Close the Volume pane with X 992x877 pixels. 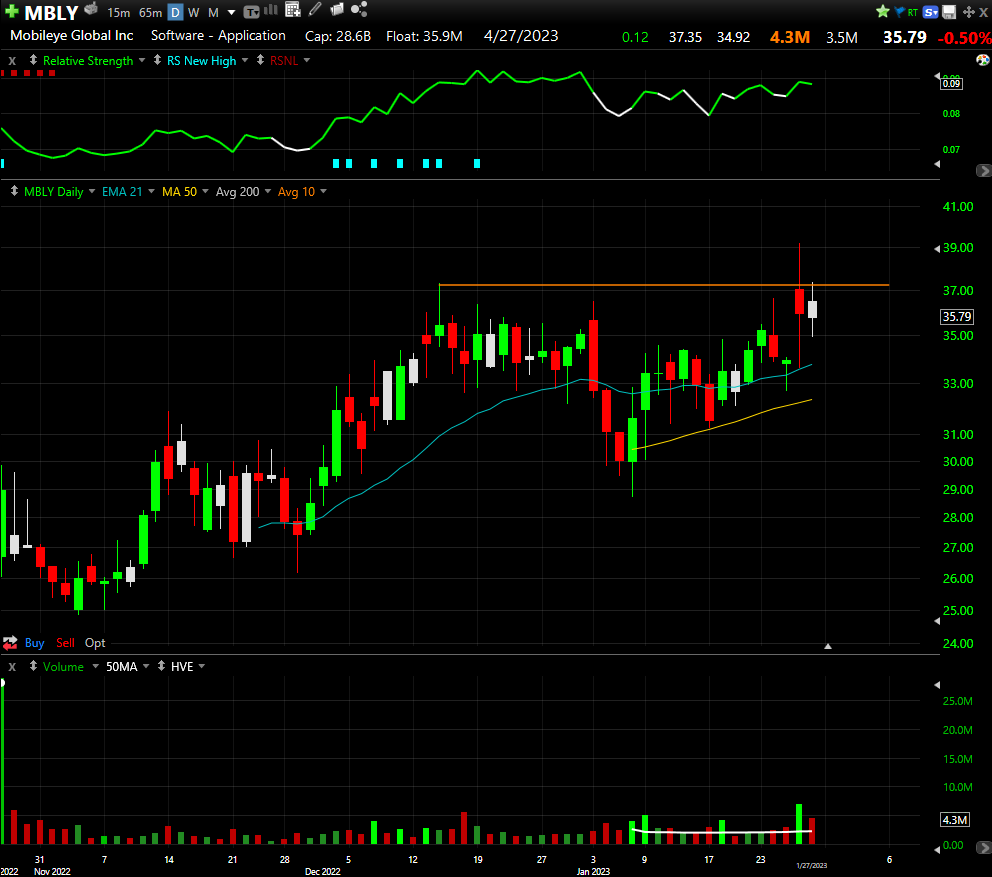(x=12, y=667)
